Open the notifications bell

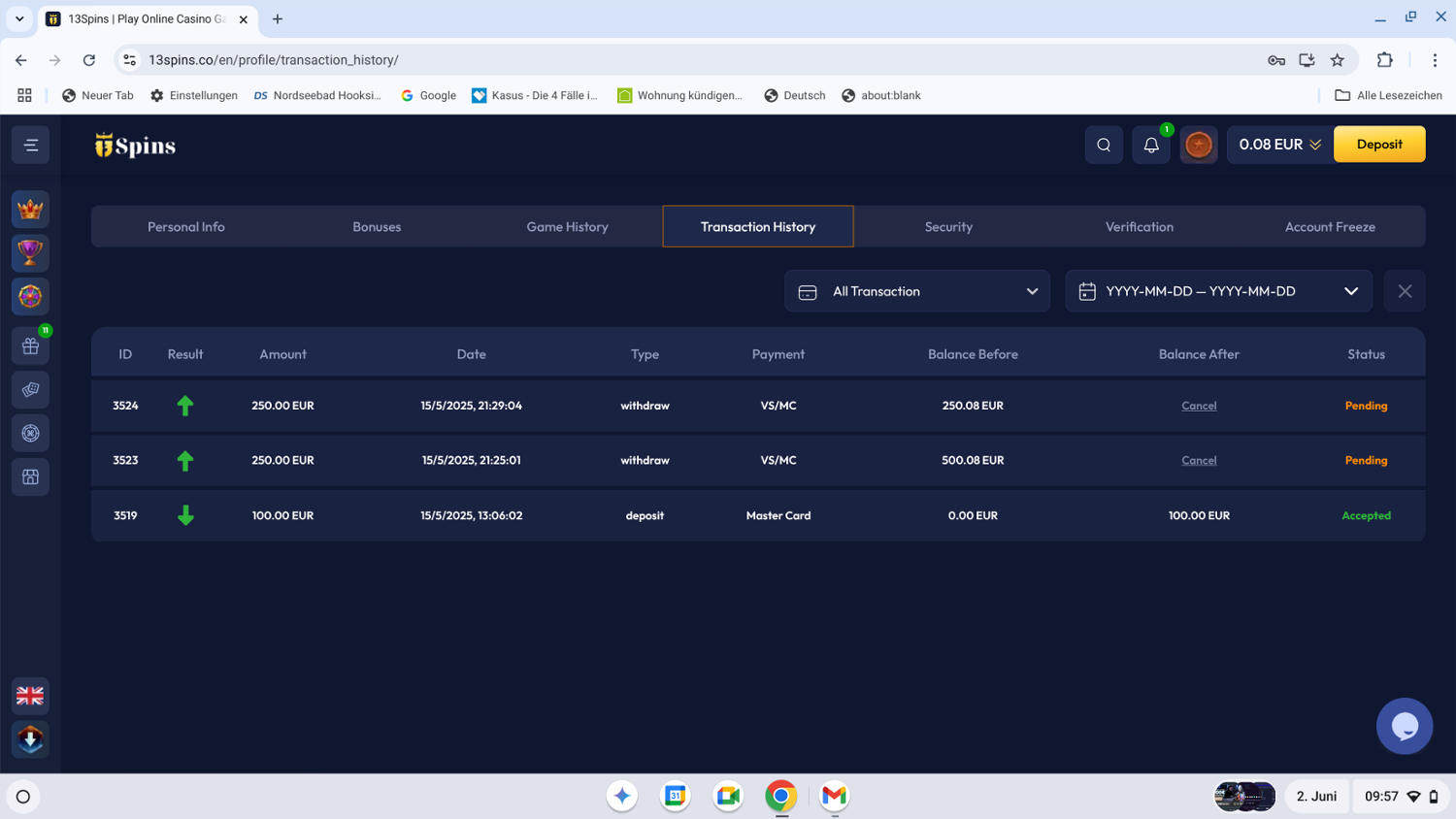1151,145
